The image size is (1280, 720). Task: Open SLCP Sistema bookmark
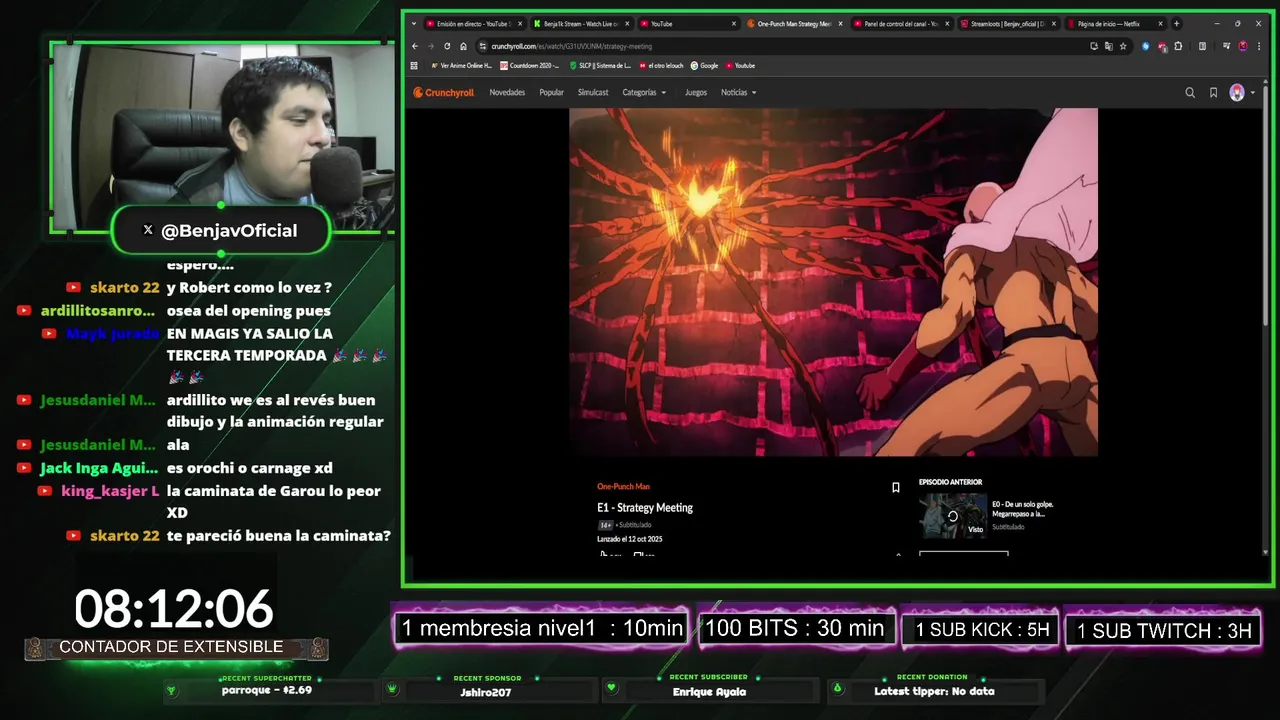coord(600,66)
